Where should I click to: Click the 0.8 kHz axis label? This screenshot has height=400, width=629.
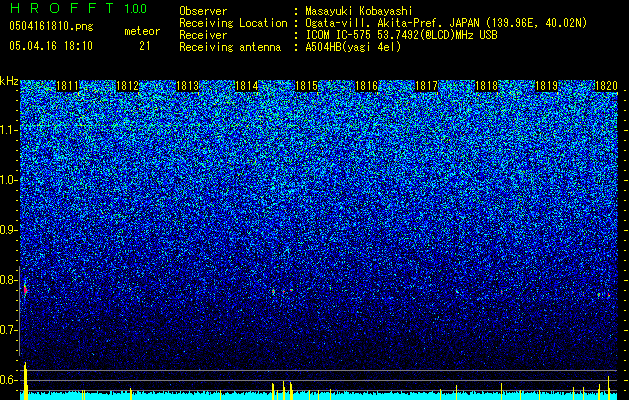coord(9,280)
